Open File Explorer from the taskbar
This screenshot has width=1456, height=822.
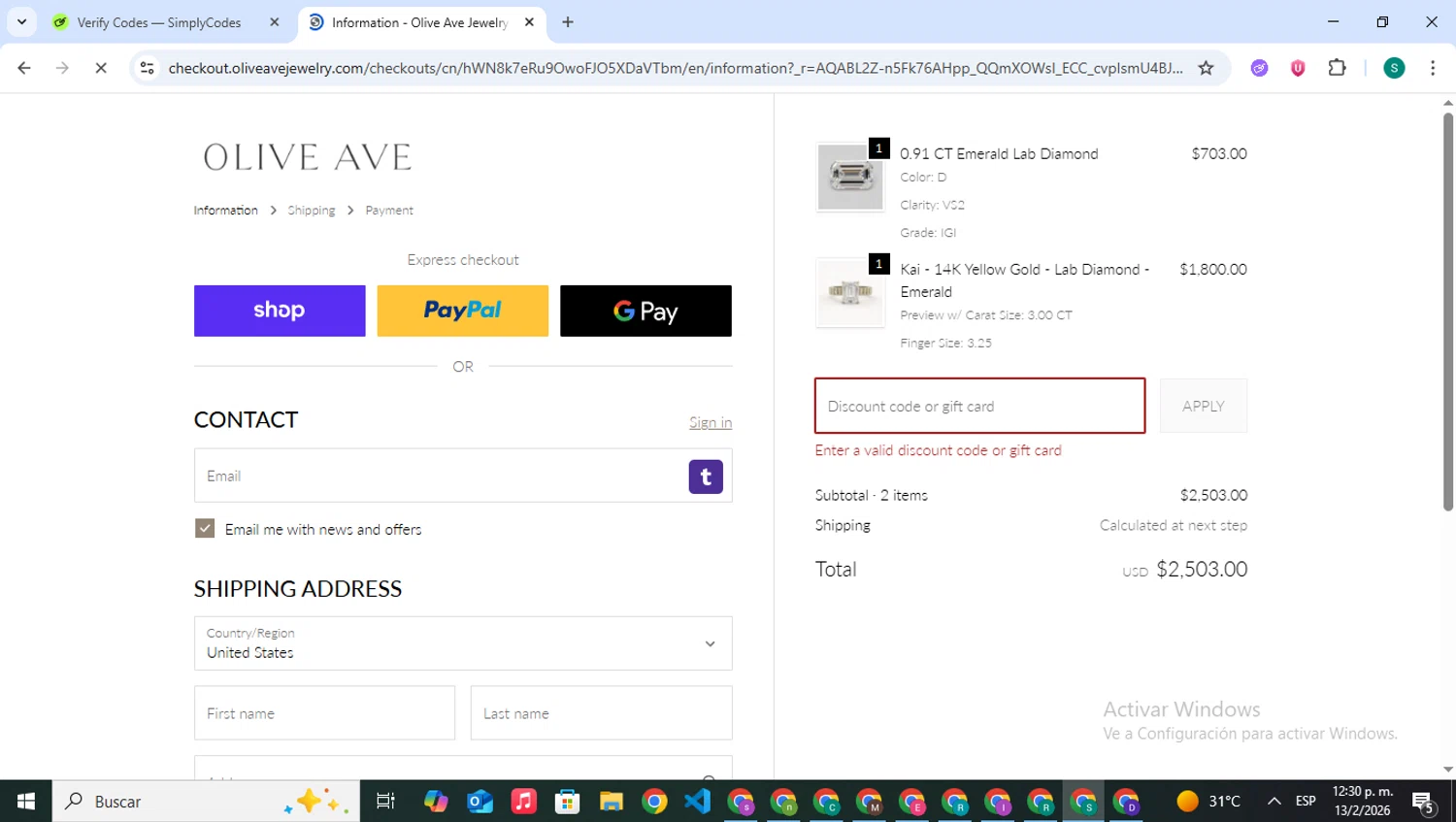pos(612,802)
